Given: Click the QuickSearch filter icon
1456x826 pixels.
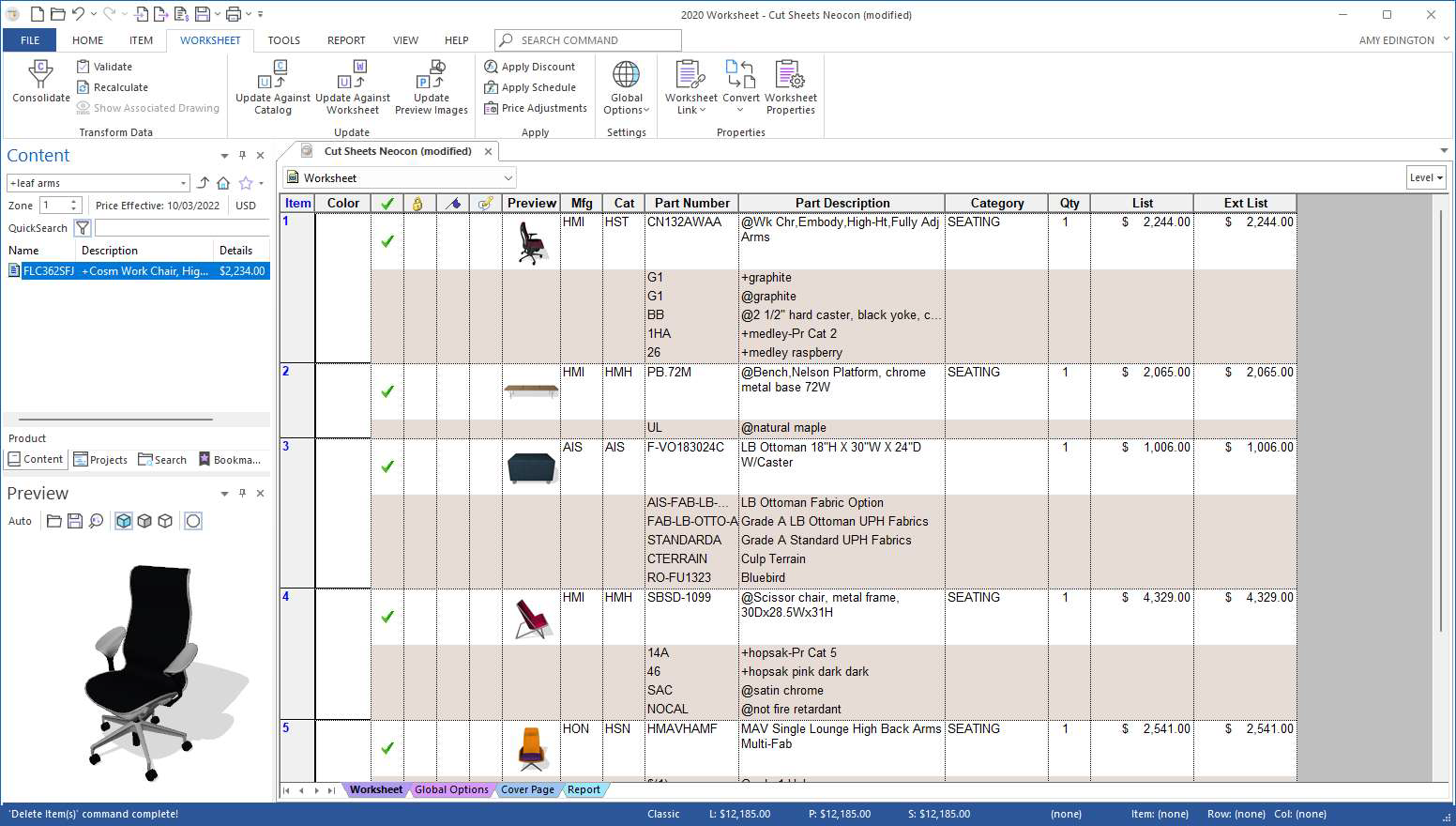Looking at the screenshot, I should [83, 228].
